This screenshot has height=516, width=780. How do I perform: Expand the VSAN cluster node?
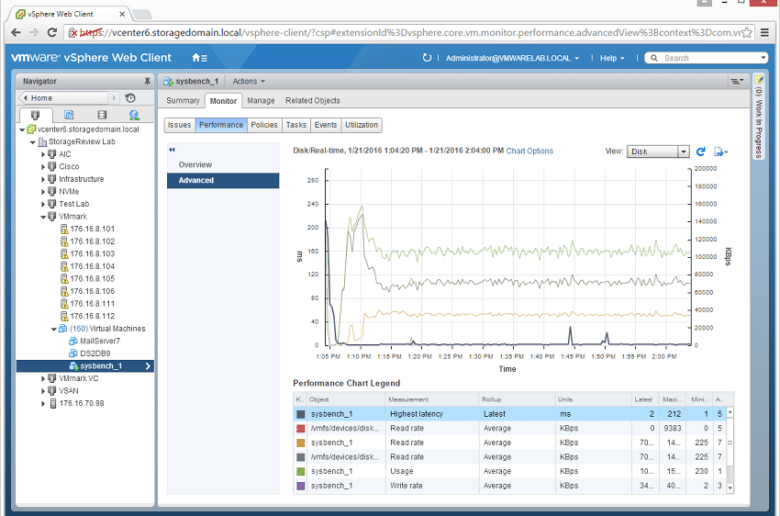(x=43, y=391)
